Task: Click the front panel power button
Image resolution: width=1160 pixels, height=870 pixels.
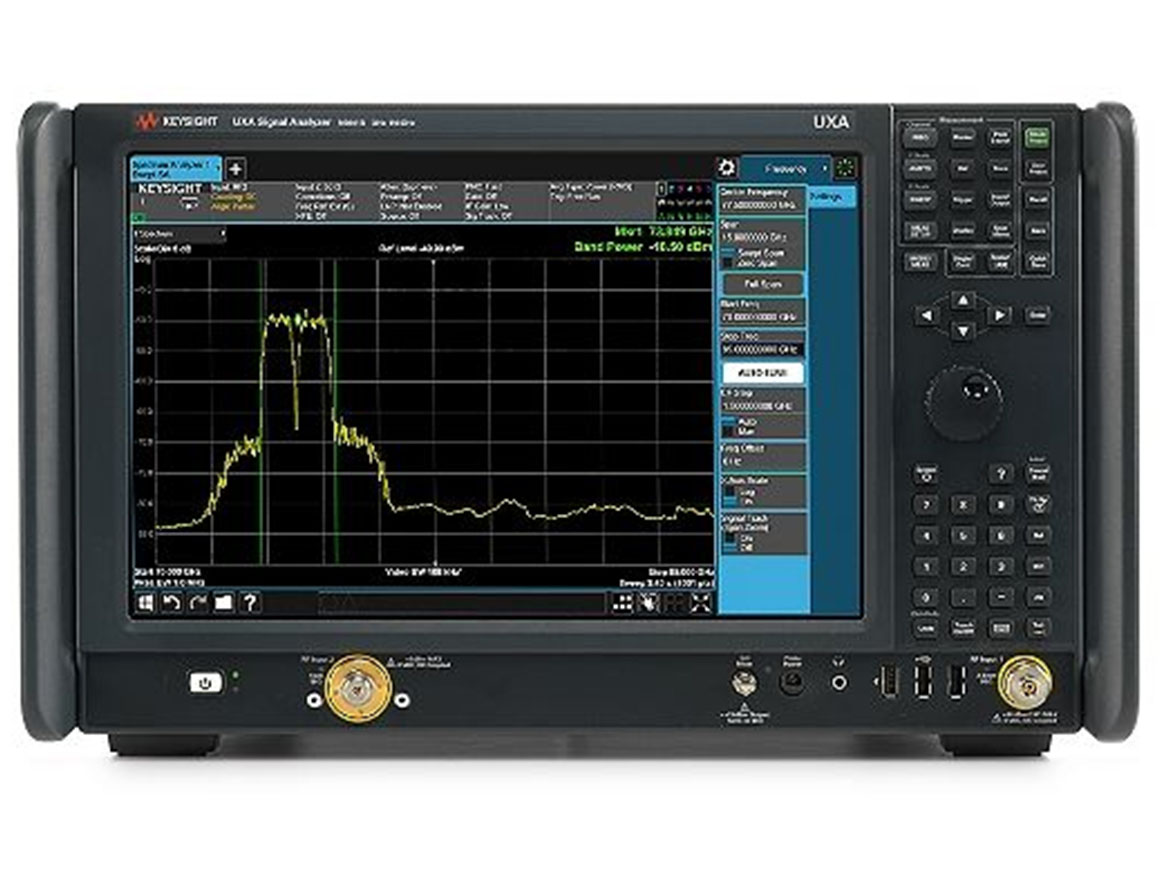Action: 205,683
